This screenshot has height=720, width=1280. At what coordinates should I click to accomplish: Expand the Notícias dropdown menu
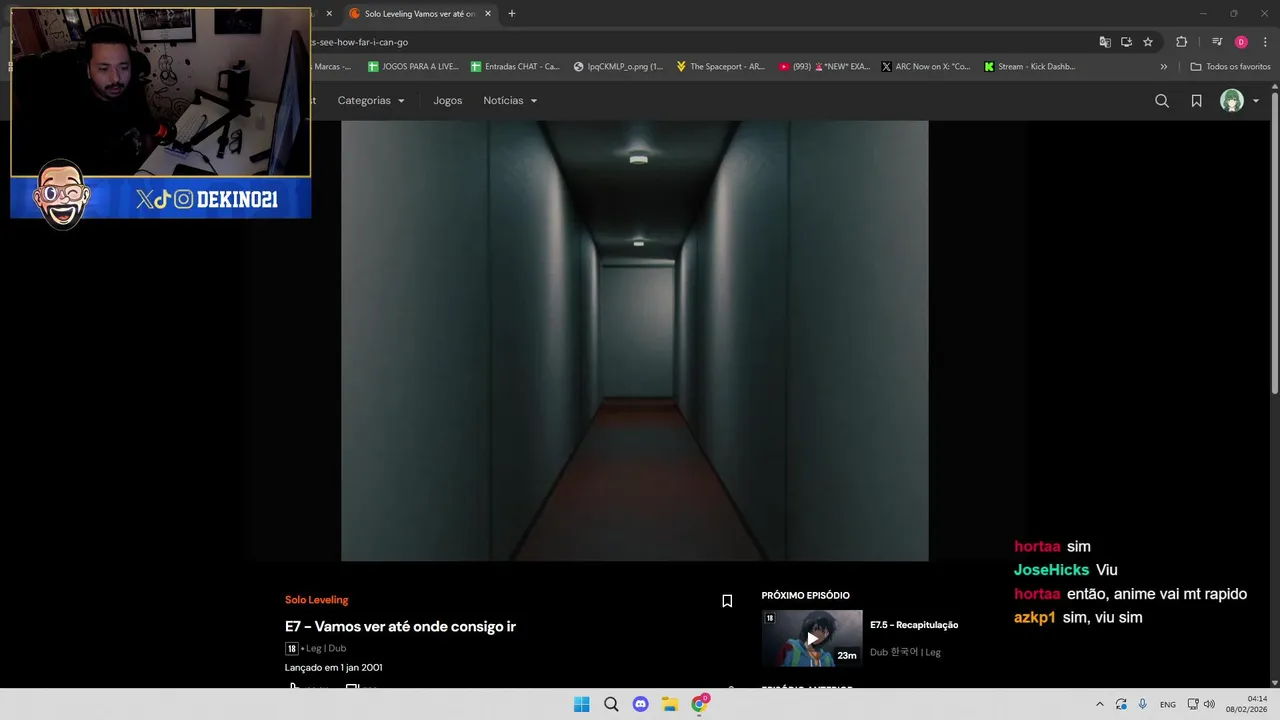pos(510,101)
